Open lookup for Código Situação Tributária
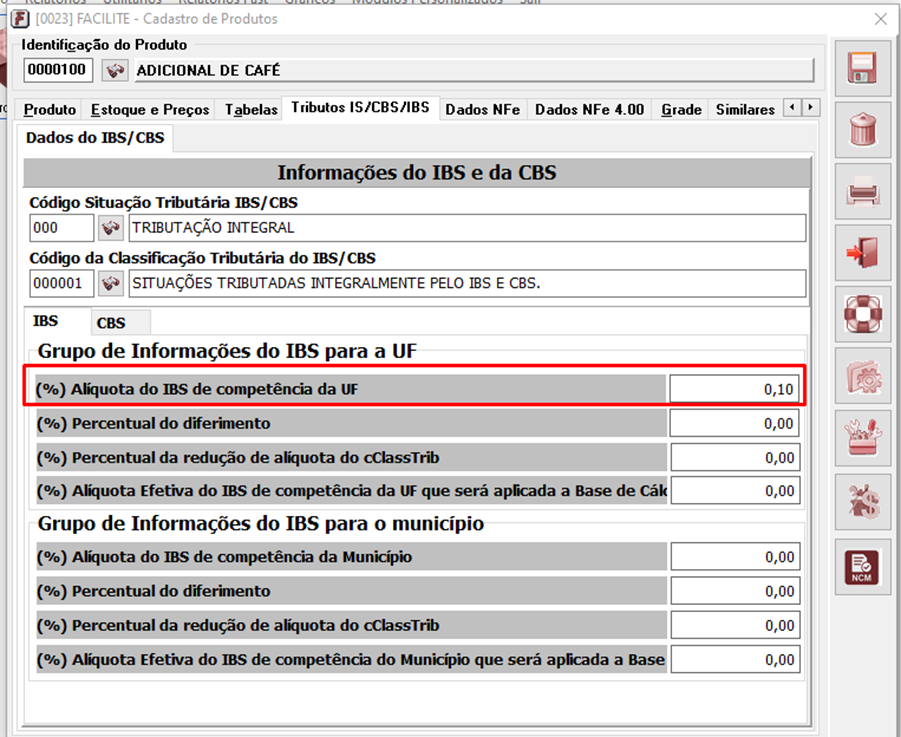This screenshot has height=737, width=901. point(110,228)
